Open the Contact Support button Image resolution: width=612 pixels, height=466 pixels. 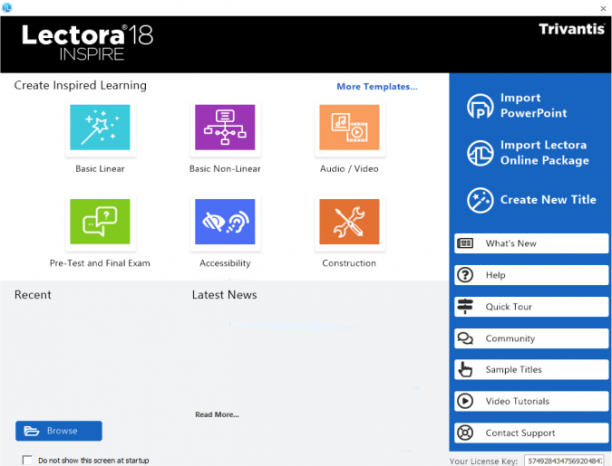(531, 433)
